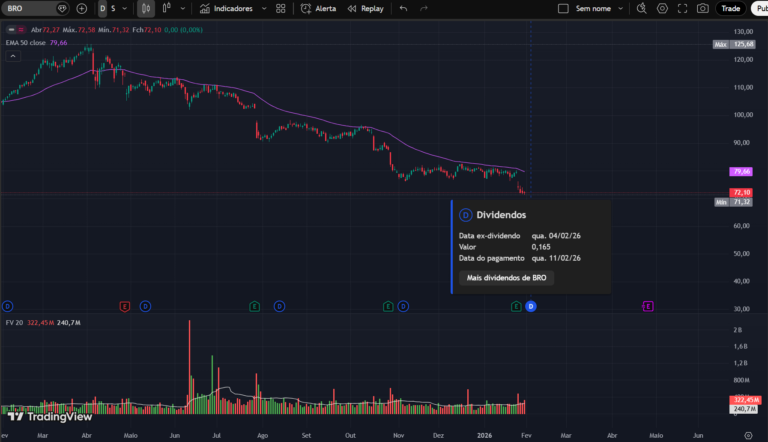Image resolution: width=768 pixels, height=442 pixels.
Task: Click the purple 79,66 EMA price label
Action: coord(741,172)
